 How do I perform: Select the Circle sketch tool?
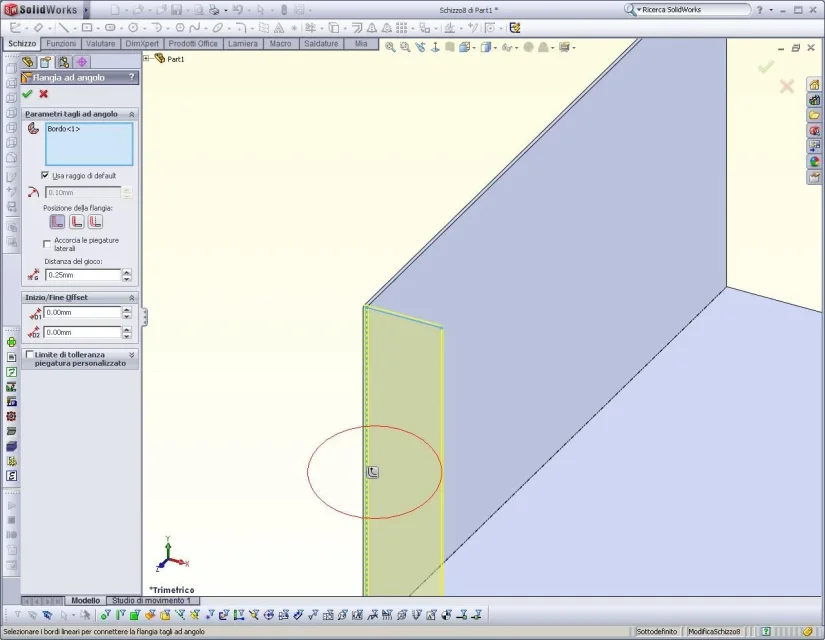point(133,28)
